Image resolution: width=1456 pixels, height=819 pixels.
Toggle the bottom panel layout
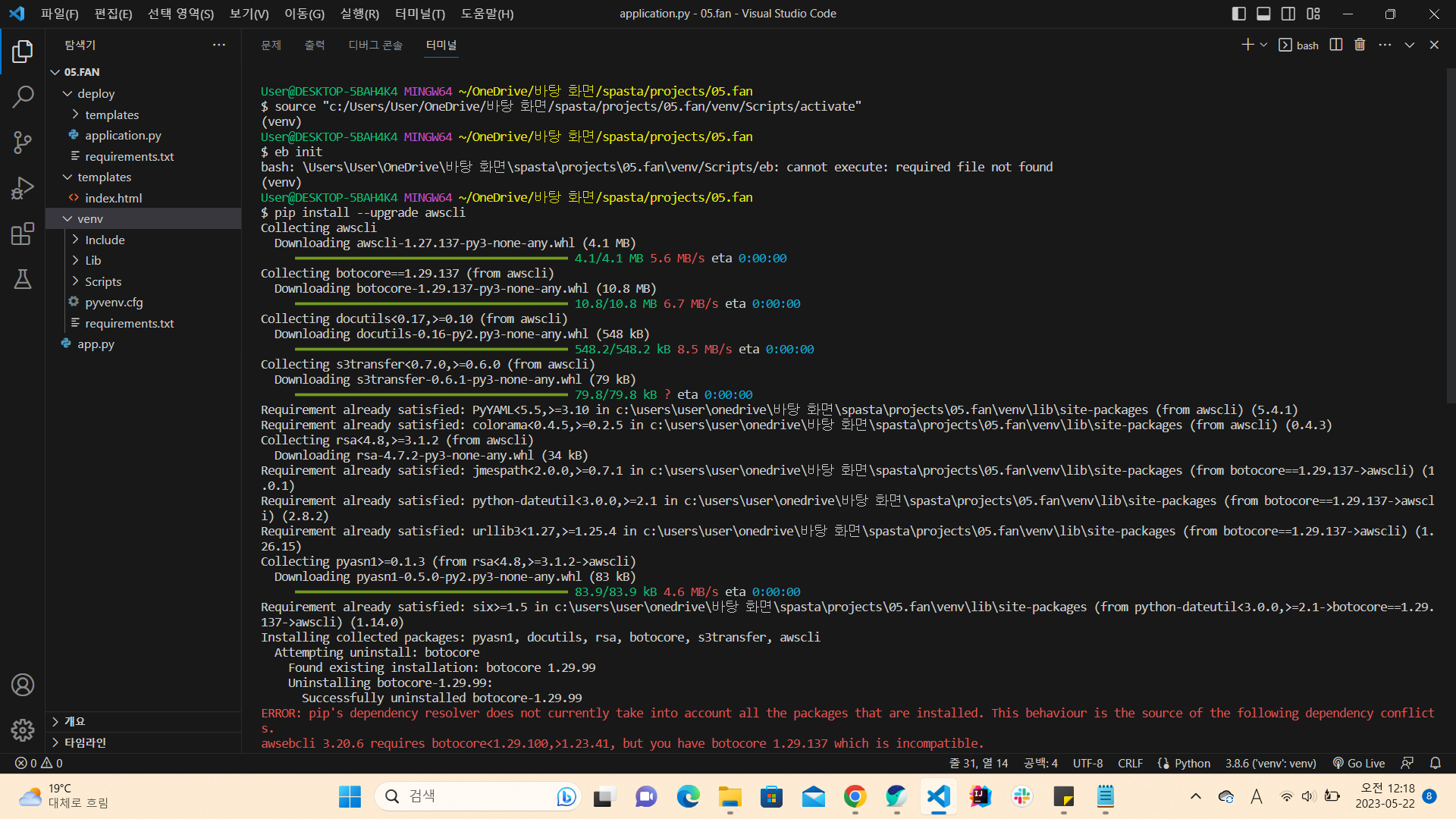[1263, 14]
